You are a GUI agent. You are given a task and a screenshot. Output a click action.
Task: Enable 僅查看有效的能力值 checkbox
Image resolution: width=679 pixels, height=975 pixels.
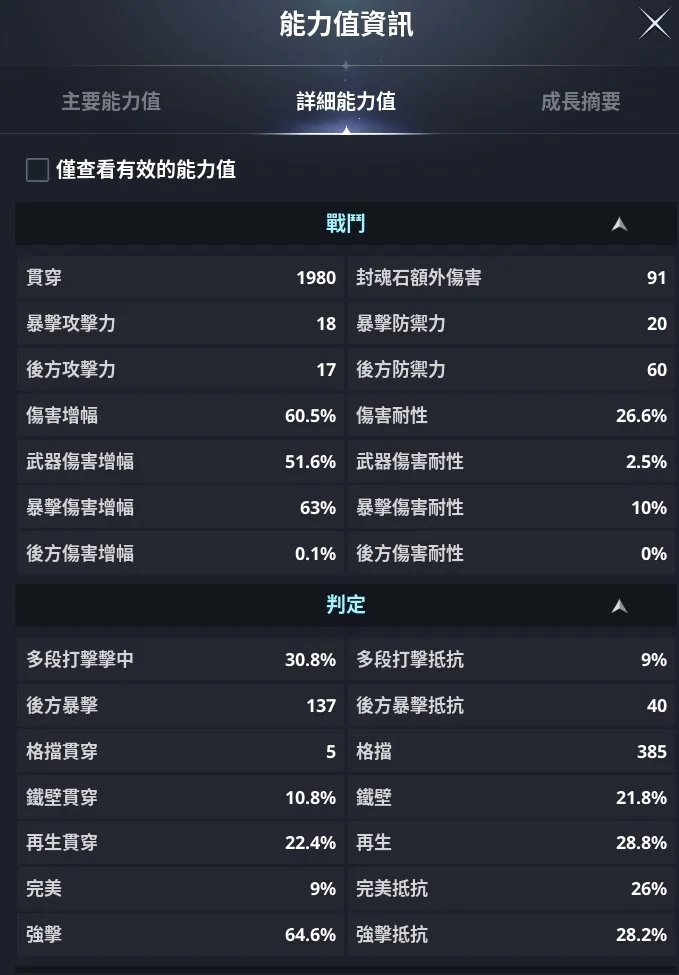tap(38, 170)
